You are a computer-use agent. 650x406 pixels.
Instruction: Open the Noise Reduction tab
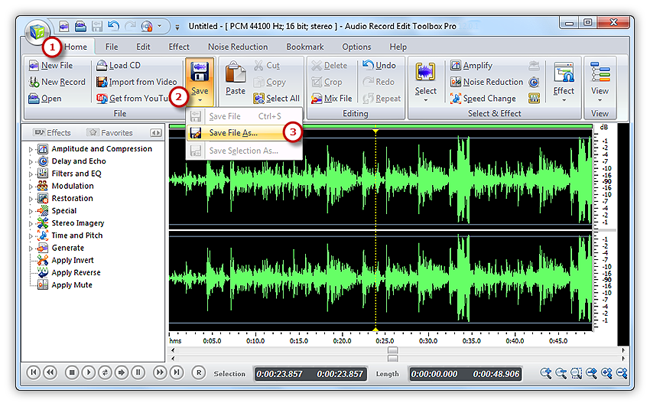pos(238,47)
